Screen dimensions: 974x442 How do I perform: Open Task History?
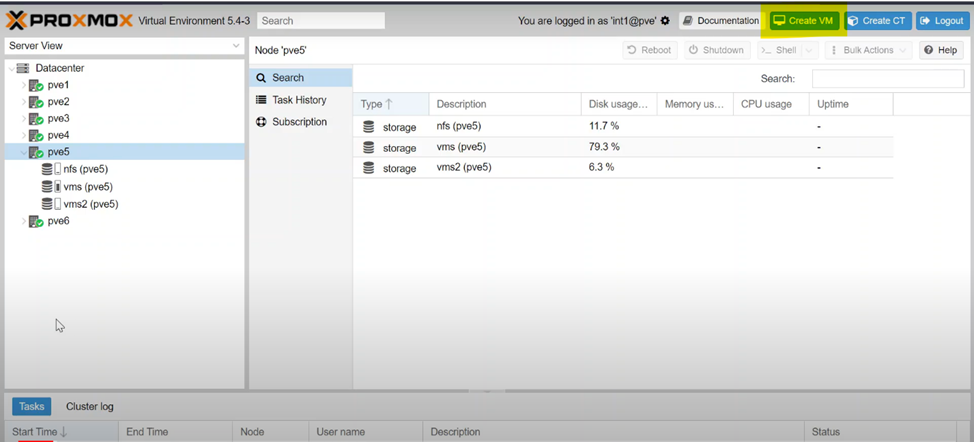point(301,100)
